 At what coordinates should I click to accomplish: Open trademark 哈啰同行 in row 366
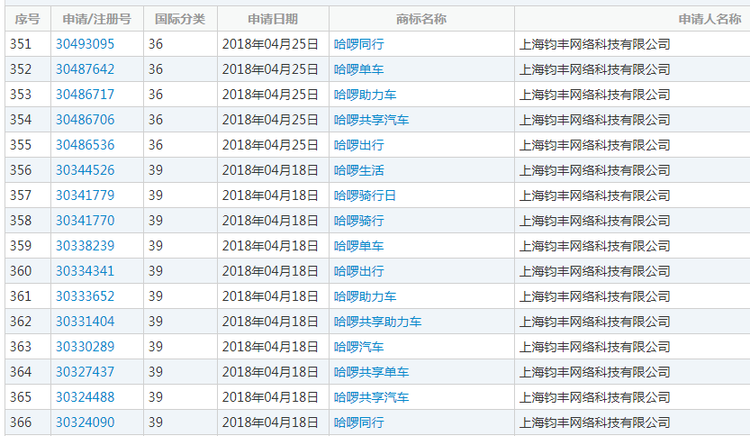tap(359, 423)
